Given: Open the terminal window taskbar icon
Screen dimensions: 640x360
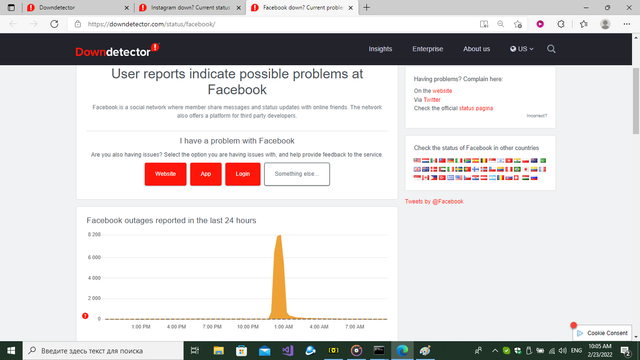Looking at the screenshot, I should pyautogui.click(x=379, y=351).
